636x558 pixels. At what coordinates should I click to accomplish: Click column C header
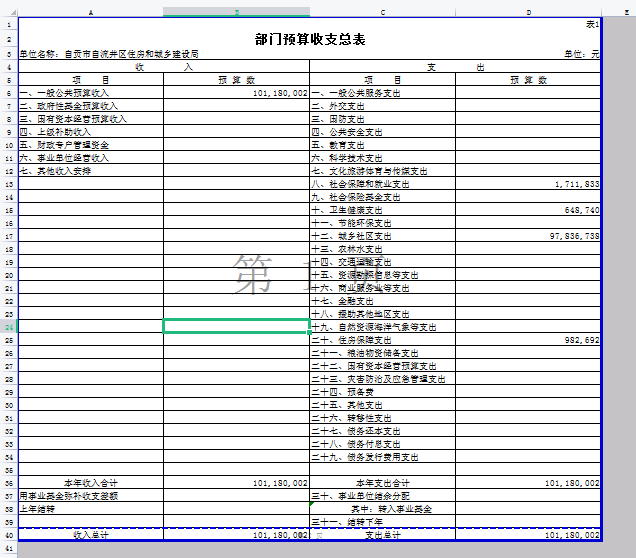pyautogui.click(x=382, y=12)
